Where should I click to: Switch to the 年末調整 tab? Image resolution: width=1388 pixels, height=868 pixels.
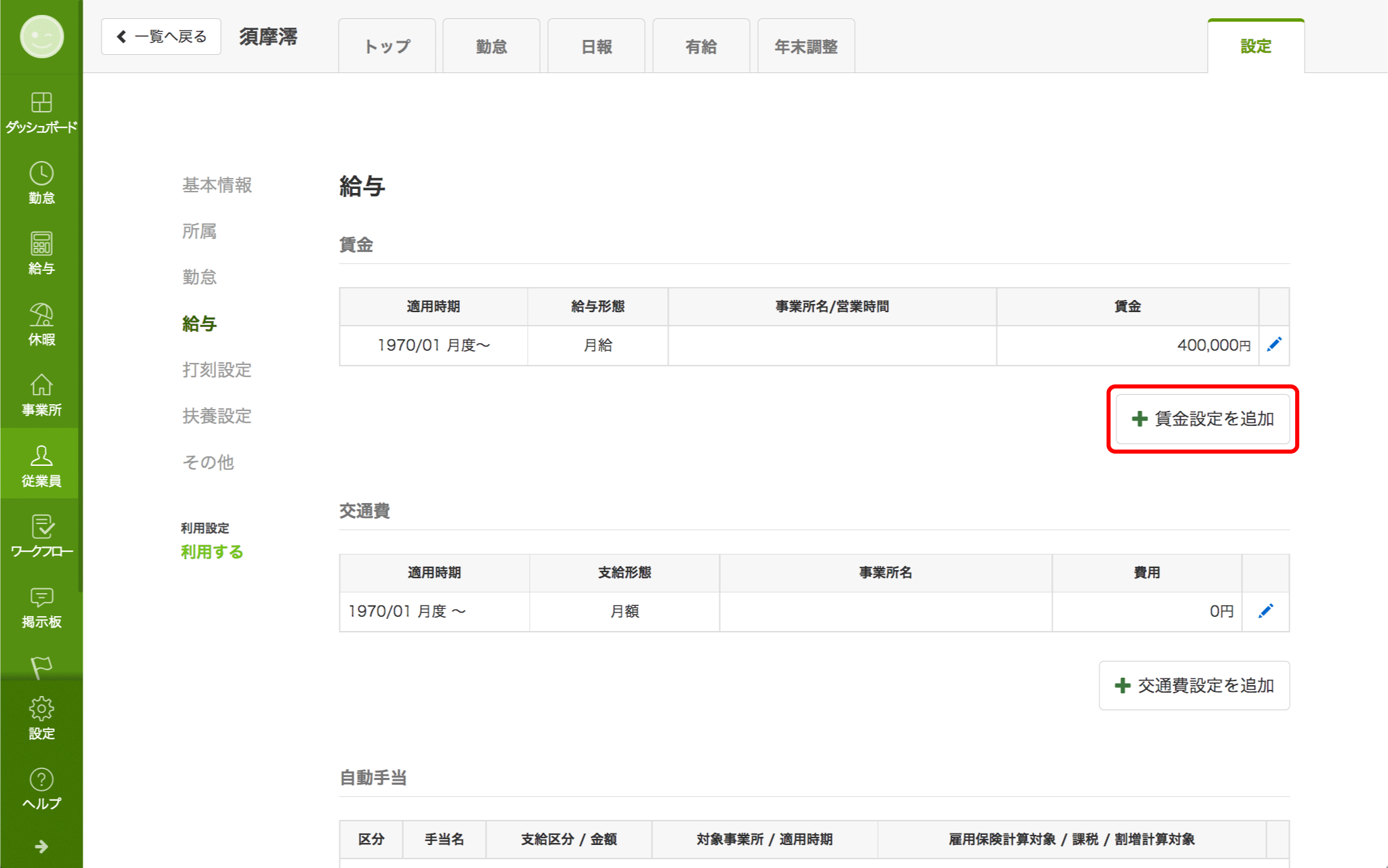[x=805, y=47]
